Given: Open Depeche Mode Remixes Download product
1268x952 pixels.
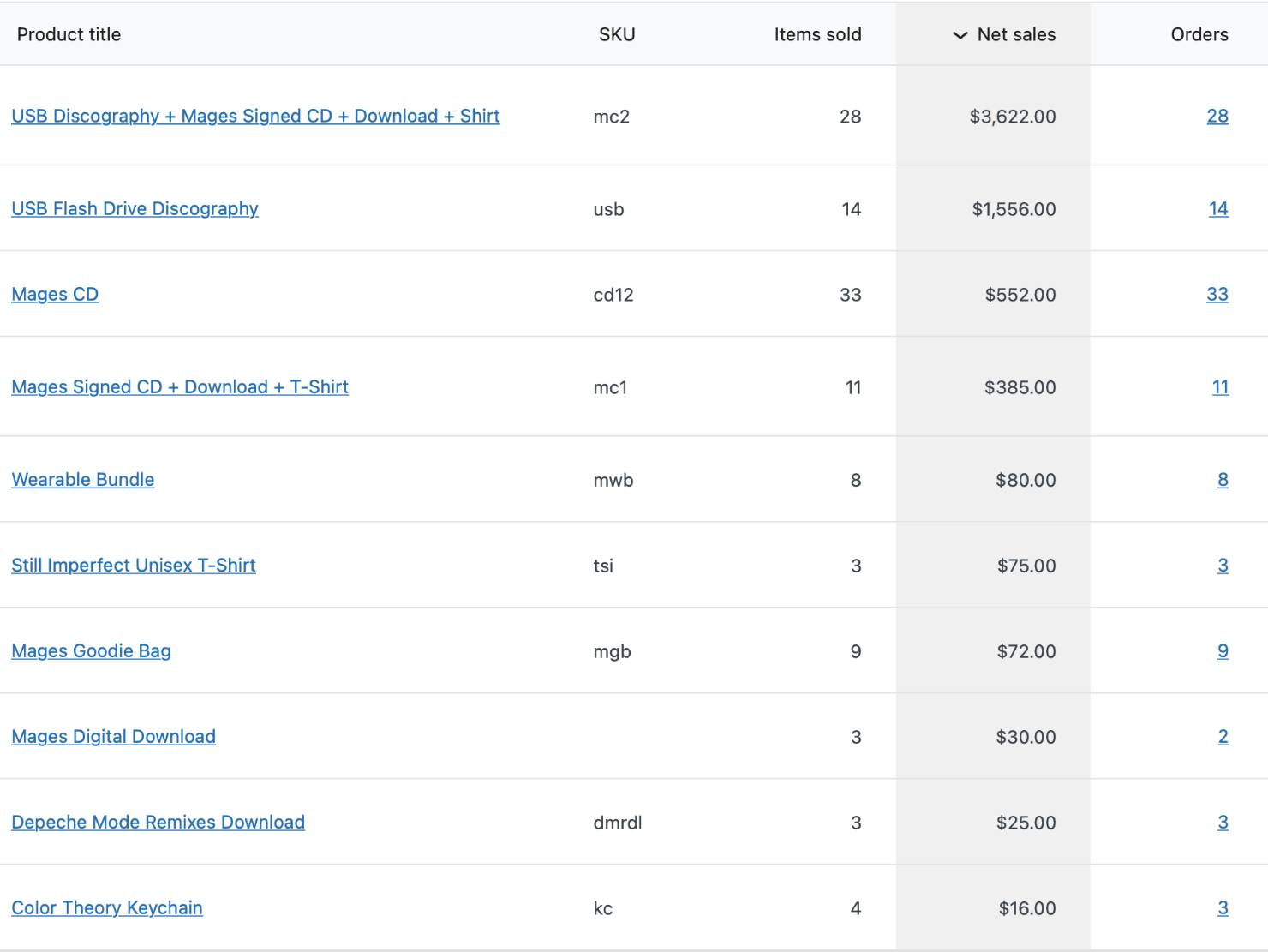Looking at the screenshot, I should 158,823.
